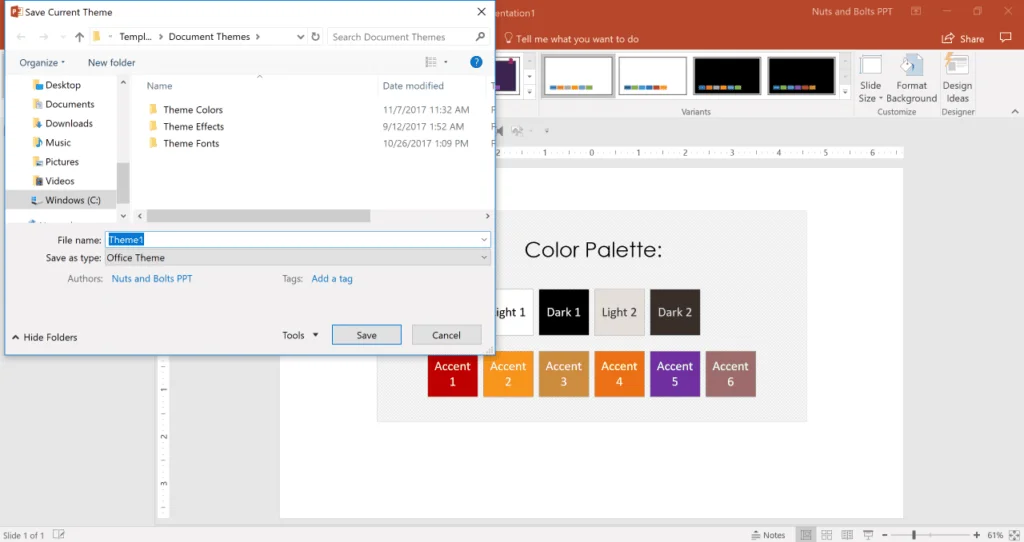This screenshot has height=542, width=1024.
Task: Open the Slide Size menu
Action: pos(870,80)
